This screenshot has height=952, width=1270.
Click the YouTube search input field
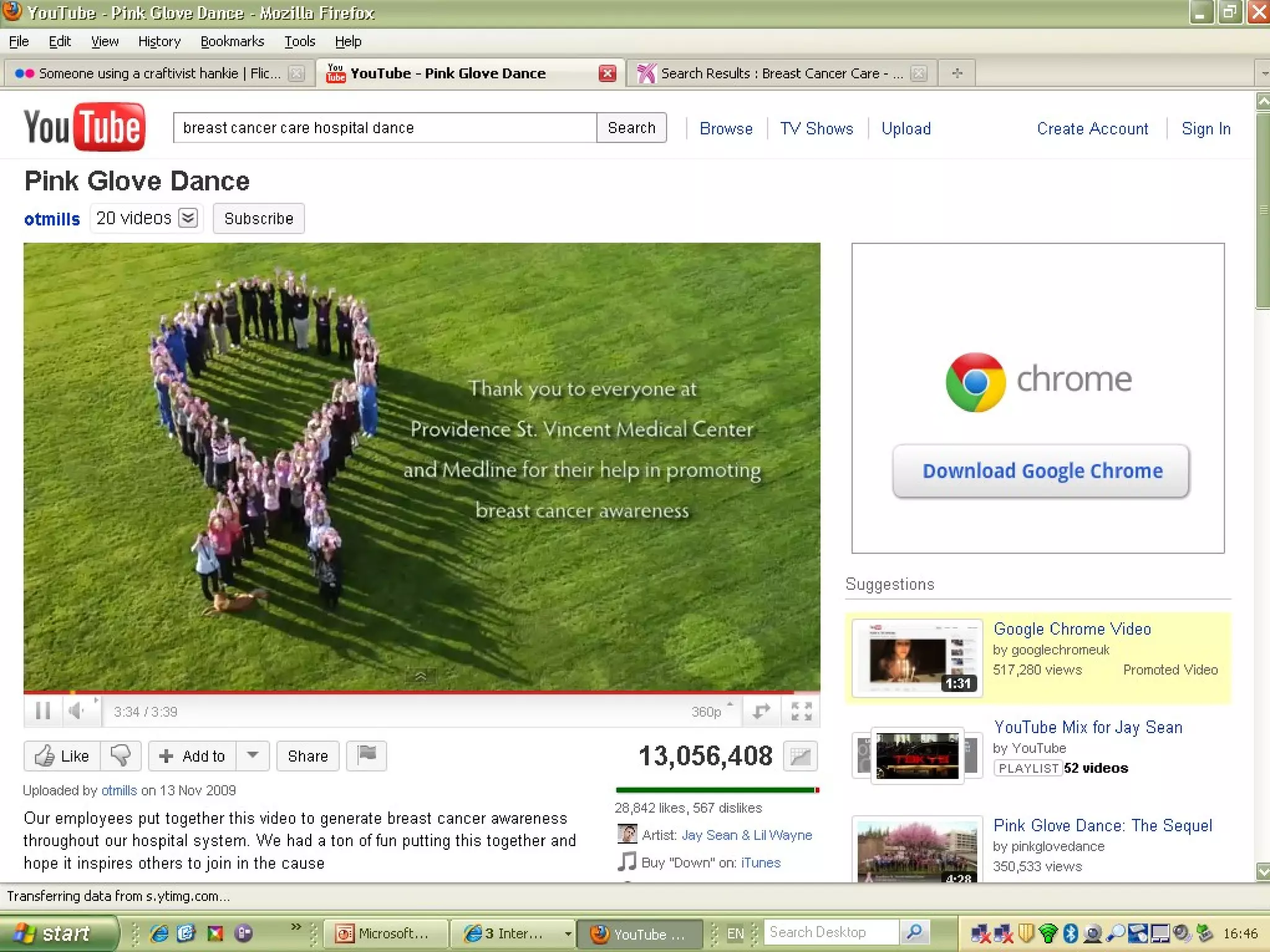pyautogui.click(x=384, y=128)
